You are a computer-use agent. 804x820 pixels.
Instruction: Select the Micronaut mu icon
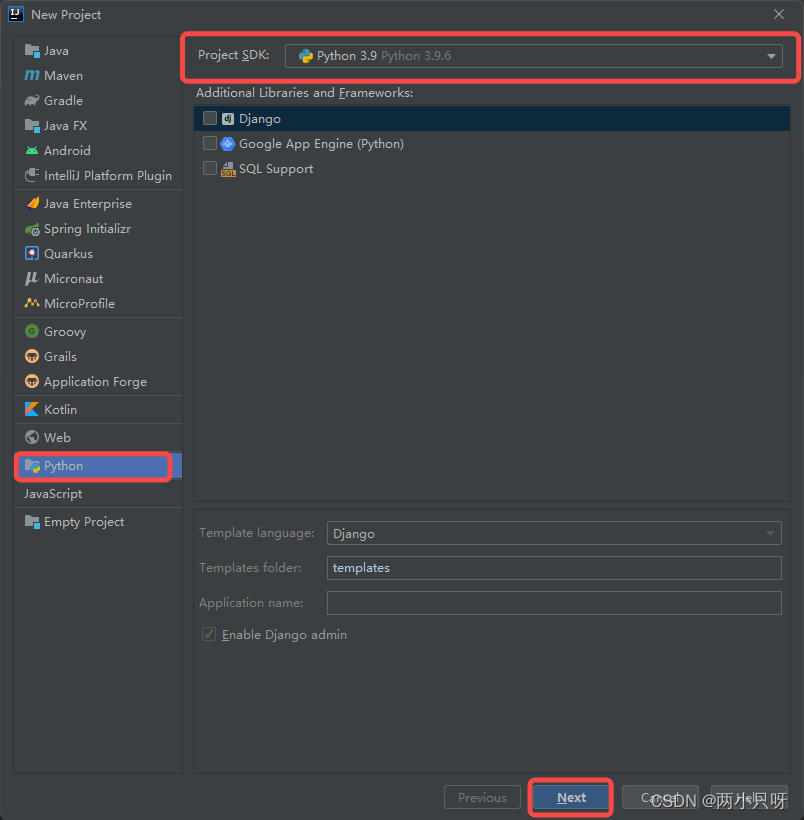[32, 278]
